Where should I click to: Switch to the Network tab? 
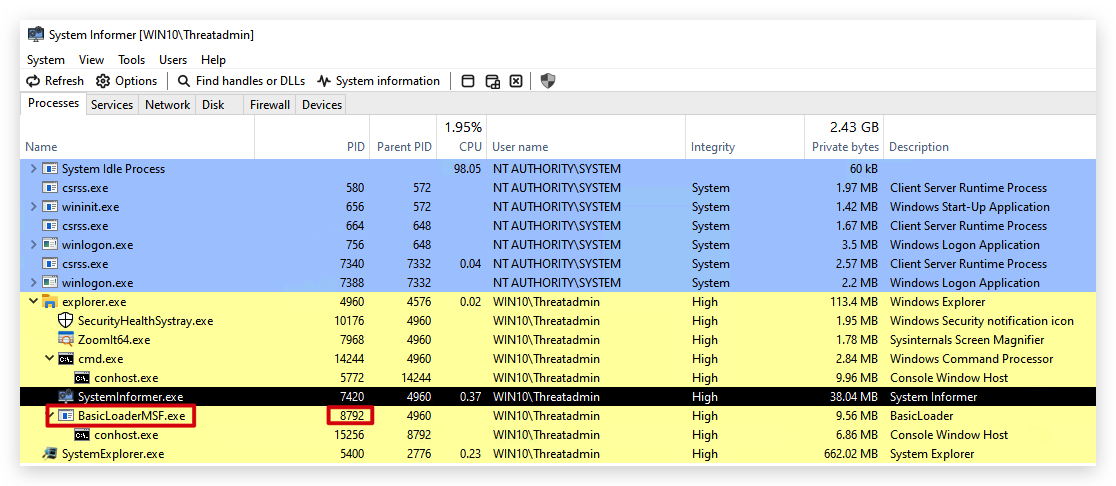point(167,105)
